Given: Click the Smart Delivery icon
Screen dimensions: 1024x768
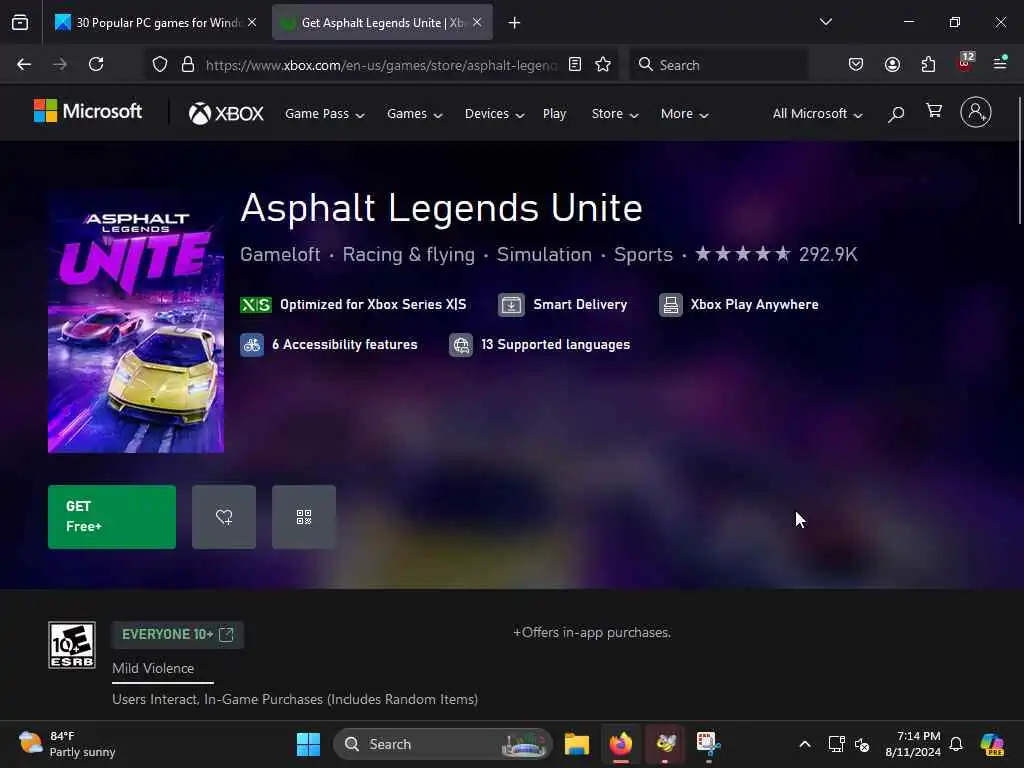Looking at the screenshot, I should pos(511,305).
